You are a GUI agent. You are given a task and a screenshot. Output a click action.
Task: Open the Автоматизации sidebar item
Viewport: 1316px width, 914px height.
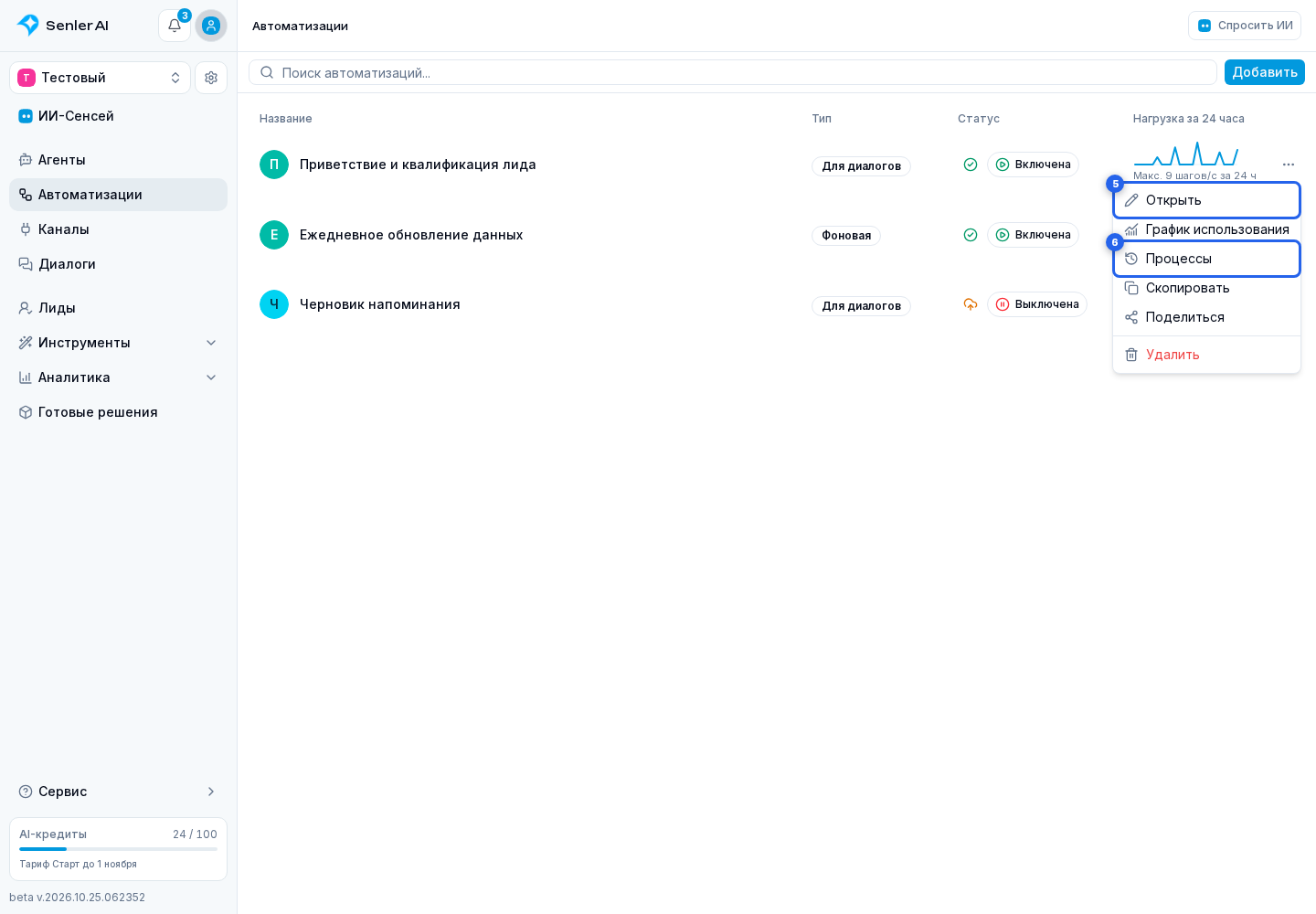pyautogui.click(x=118, y=195)
